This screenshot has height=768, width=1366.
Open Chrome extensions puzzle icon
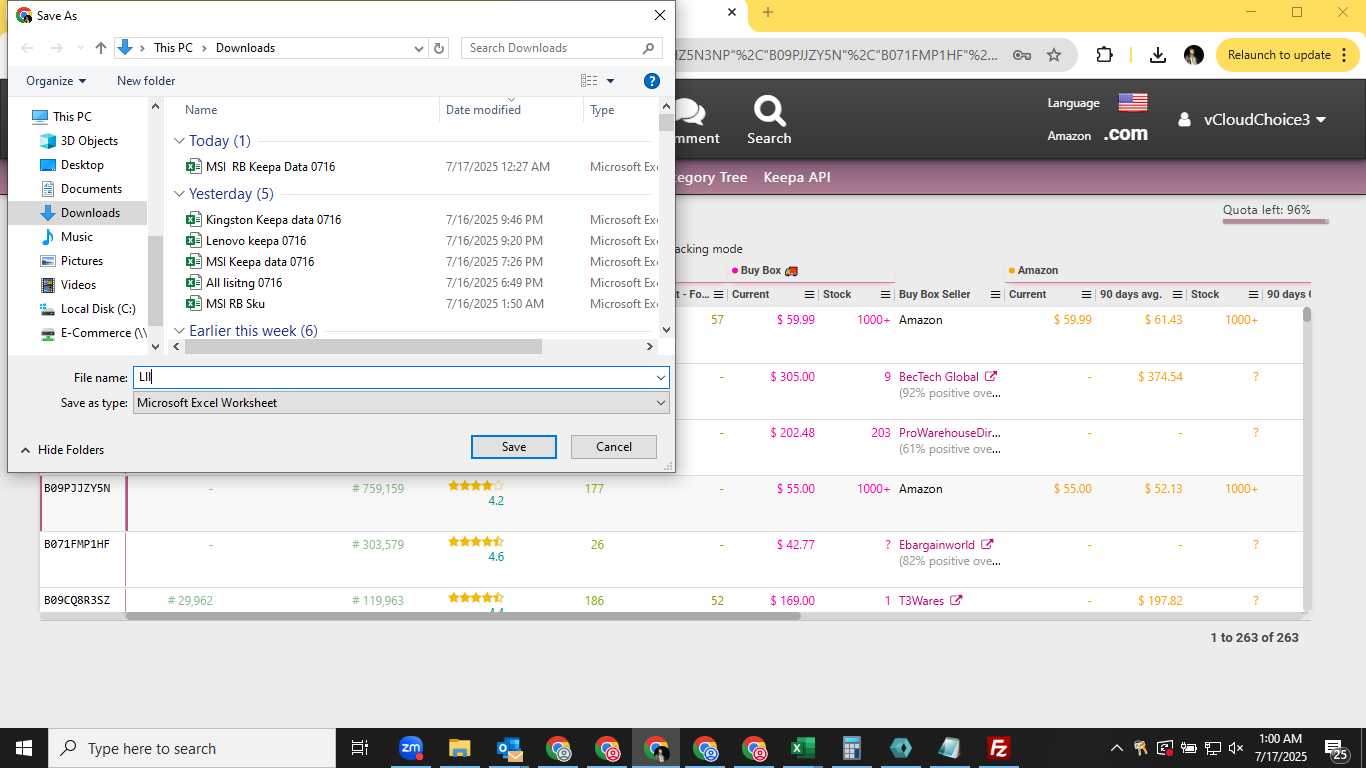(1104, 55)
